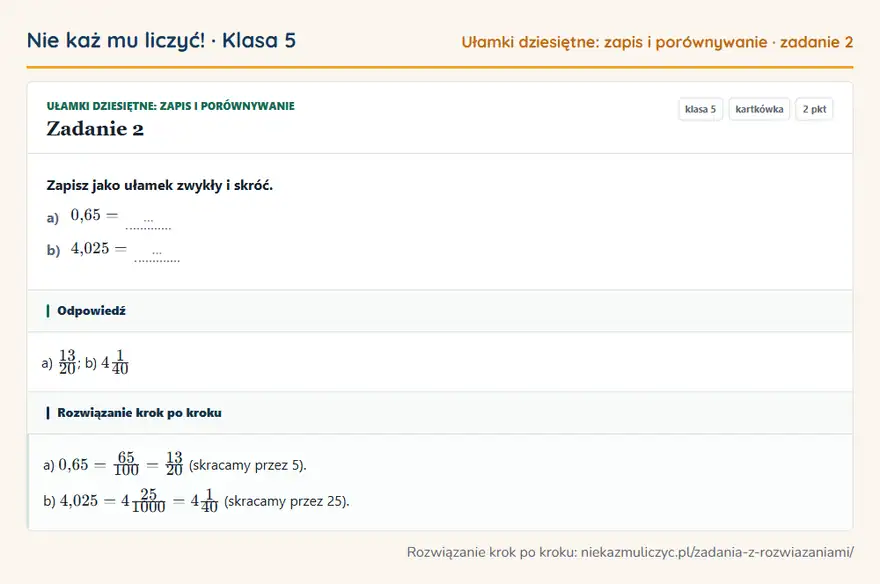The width and height of the screenshot is (880, 584).
Task: Click the instruction 'Zapisz jako ułamek zwykły i skróć.'
Action: pos(159,185)
